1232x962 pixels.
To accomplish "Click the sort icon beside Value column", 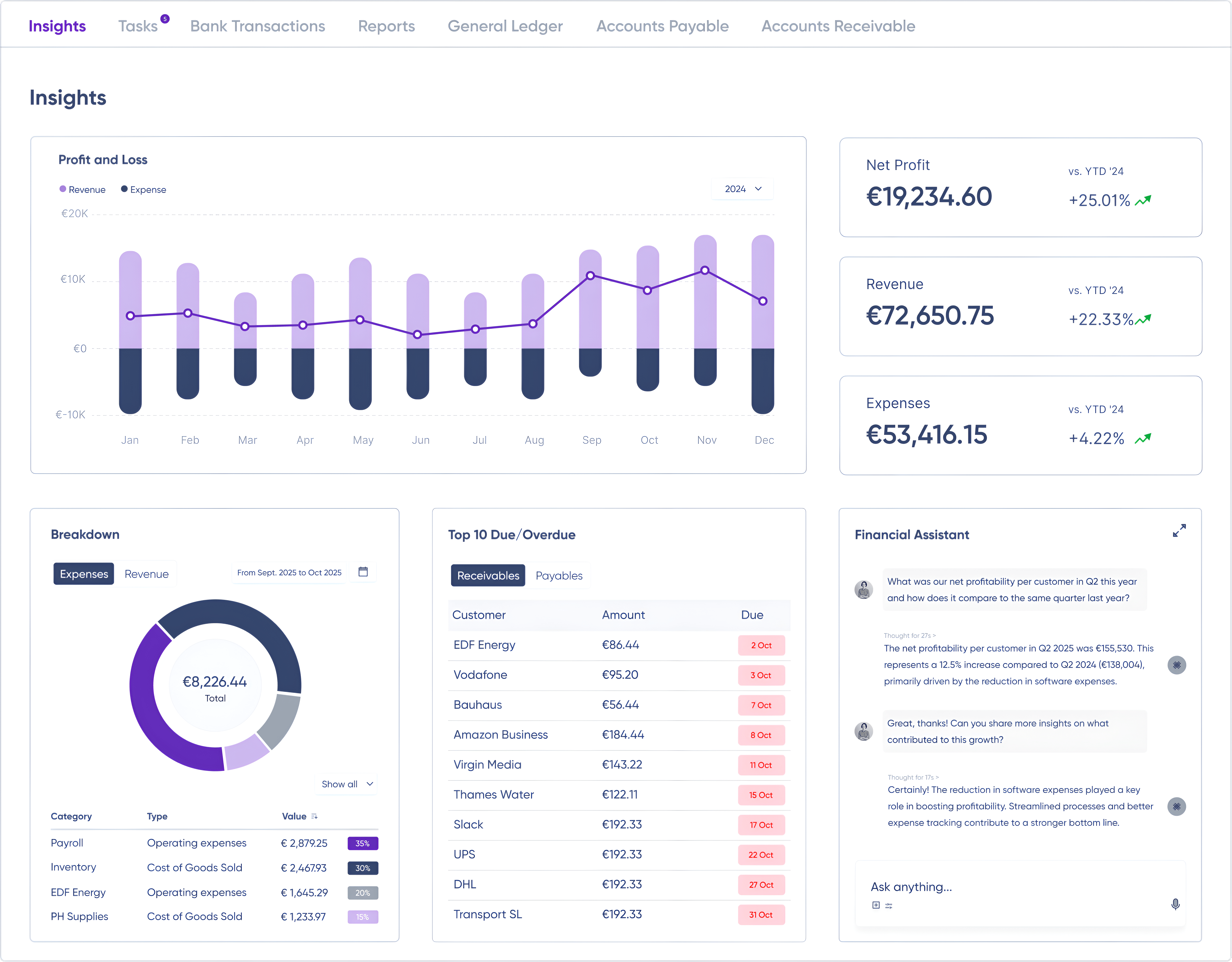I will click(315, 816).
